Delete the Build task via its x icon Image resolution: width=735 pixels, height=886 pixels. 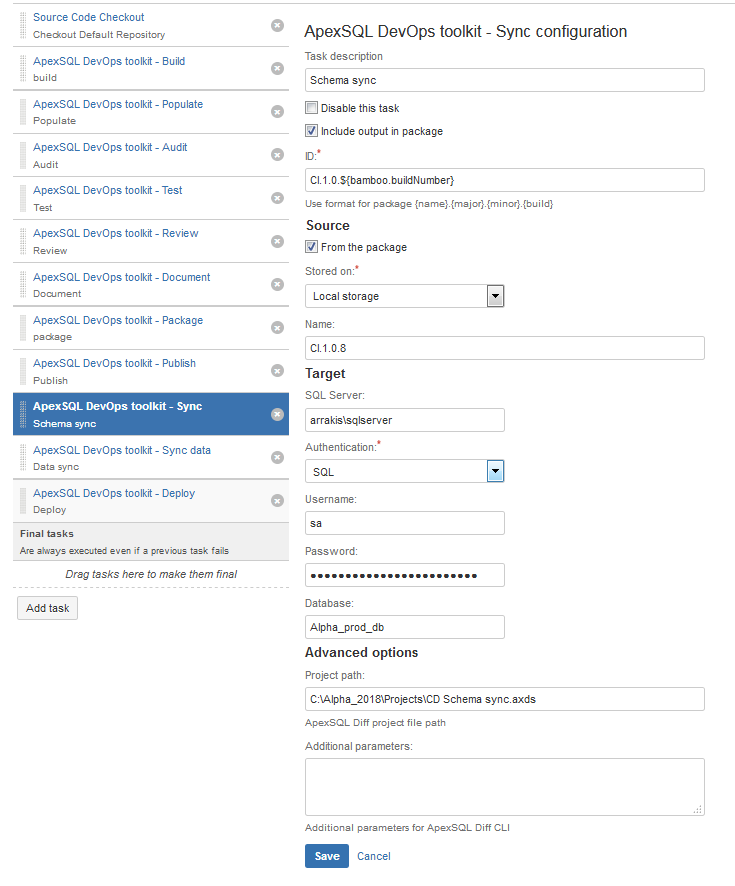(277, 68)
